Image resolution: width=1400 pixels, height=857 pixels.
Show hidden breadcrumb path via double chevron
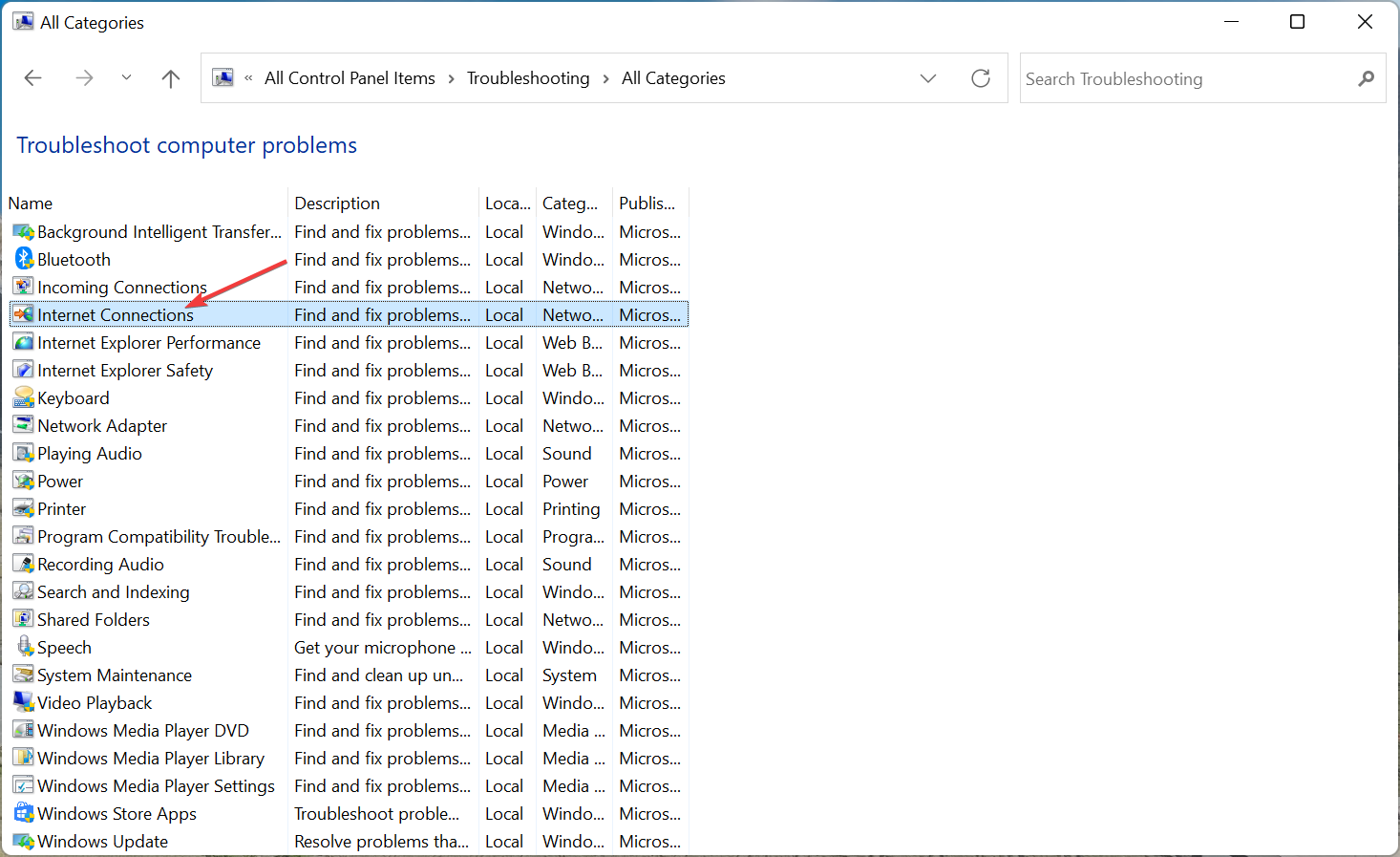(x=248, y=78)
